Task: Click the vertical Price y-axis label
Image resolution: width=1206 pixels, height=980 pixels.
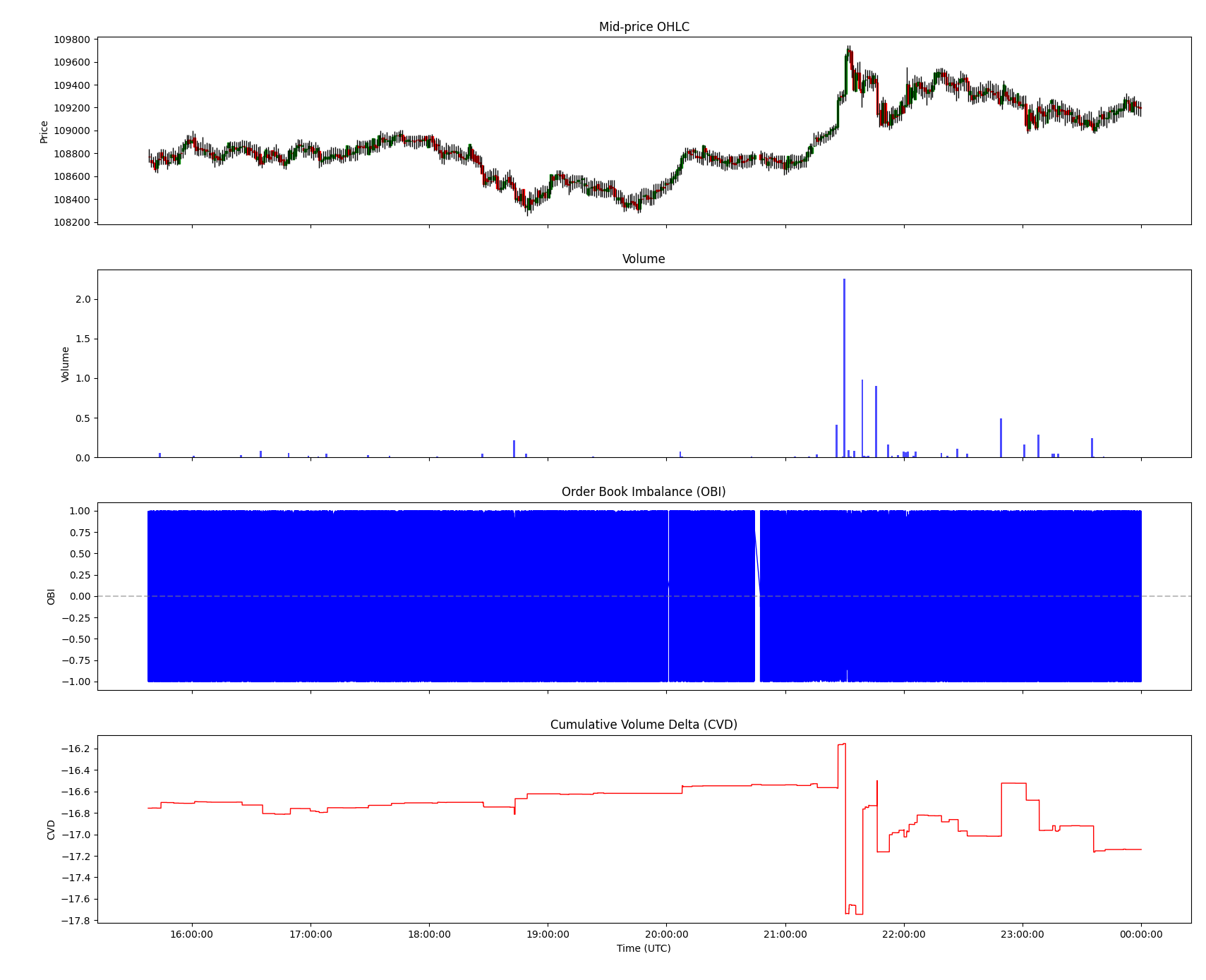Action: click(x=44, y=131)
